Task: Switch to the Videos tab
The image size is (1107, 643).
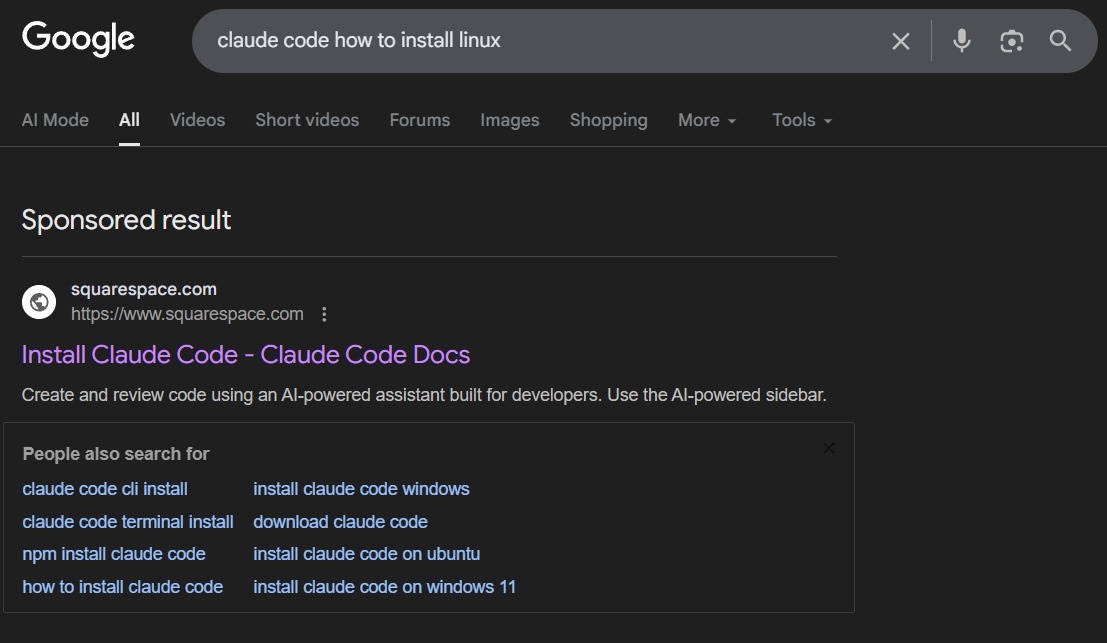Action: click(x=196, y=120)
